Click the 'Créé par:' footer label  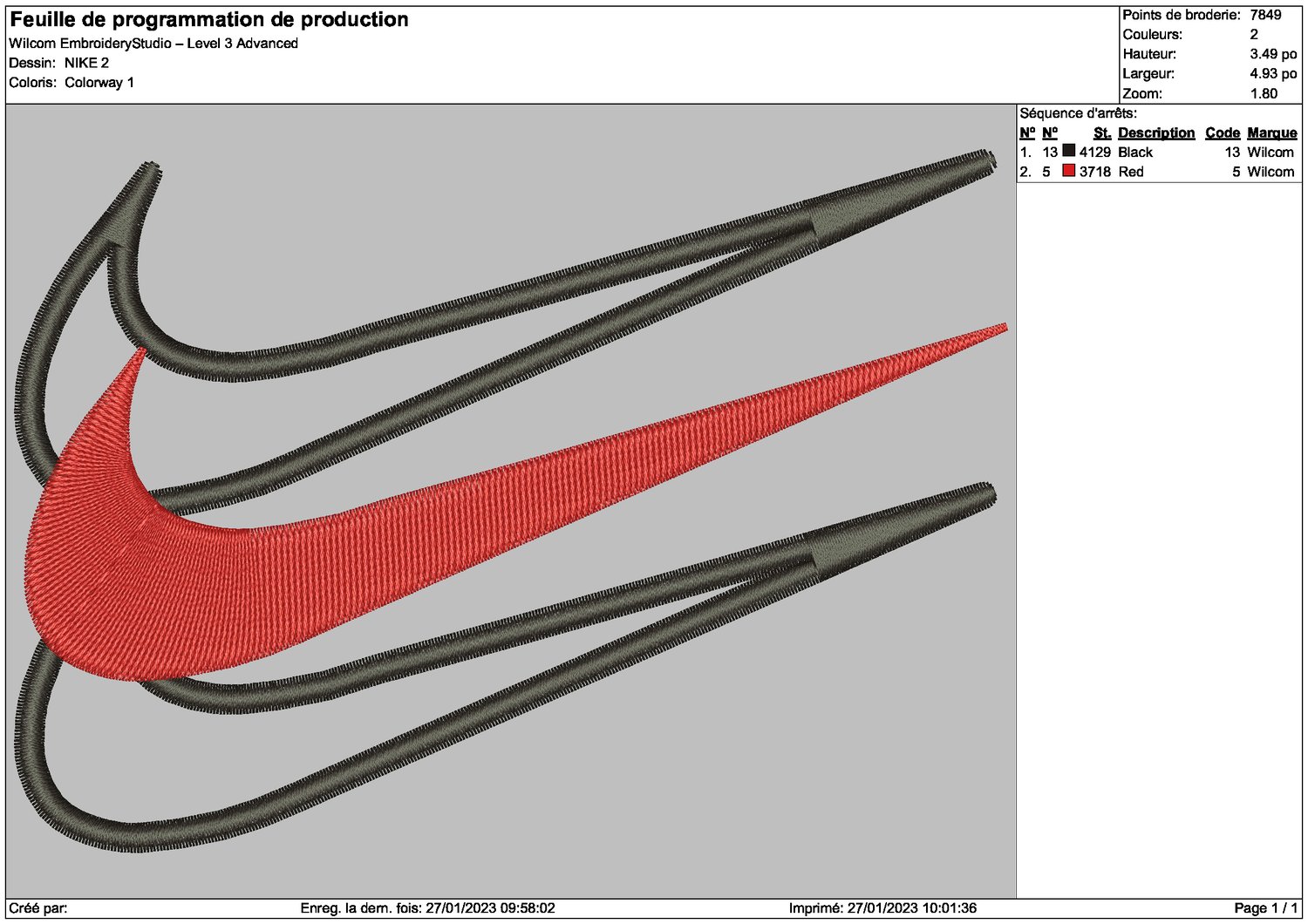pyautogui.click(x=38, y=908)
